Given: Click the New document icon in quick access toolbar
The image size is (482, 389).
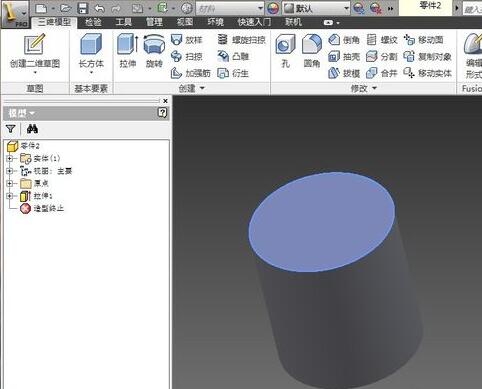Looking at the screenshot, I should click(x=41, y=8).
